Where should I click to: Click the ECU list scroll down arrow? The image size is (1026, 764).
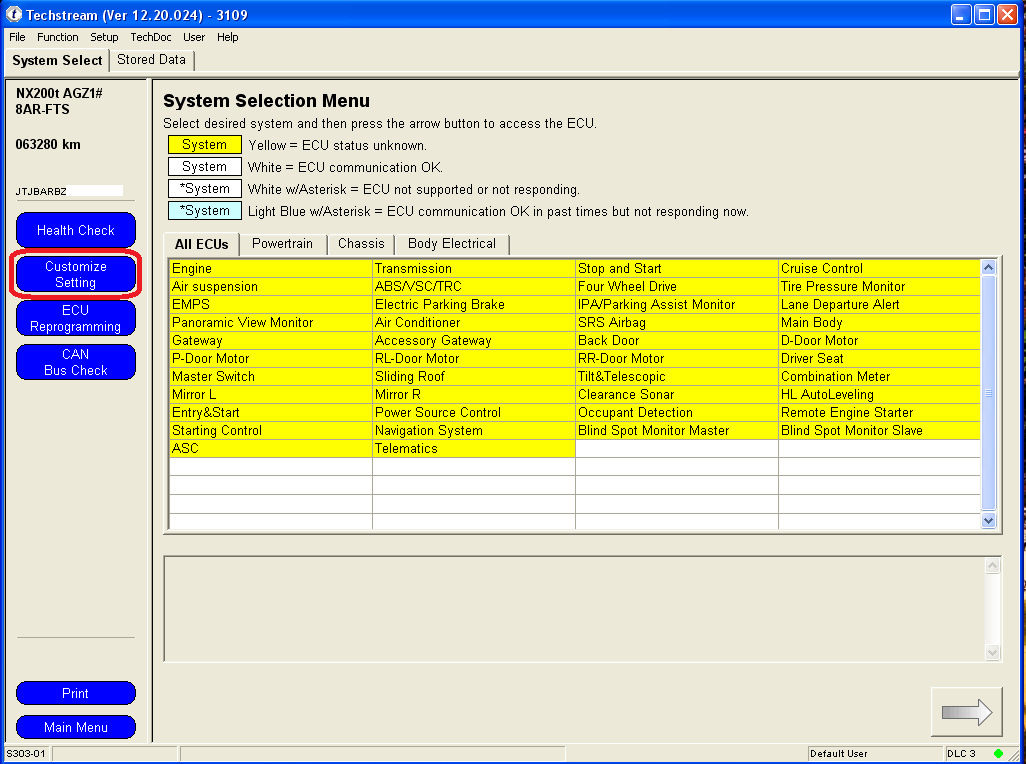[988, 521]
